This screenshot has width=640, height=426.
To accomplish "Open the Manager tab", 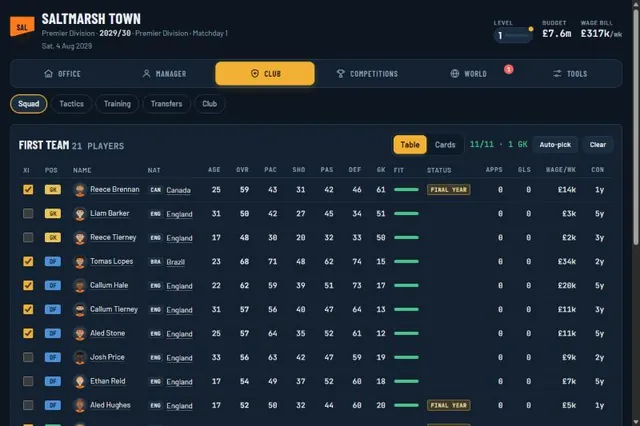I will 164,74.
